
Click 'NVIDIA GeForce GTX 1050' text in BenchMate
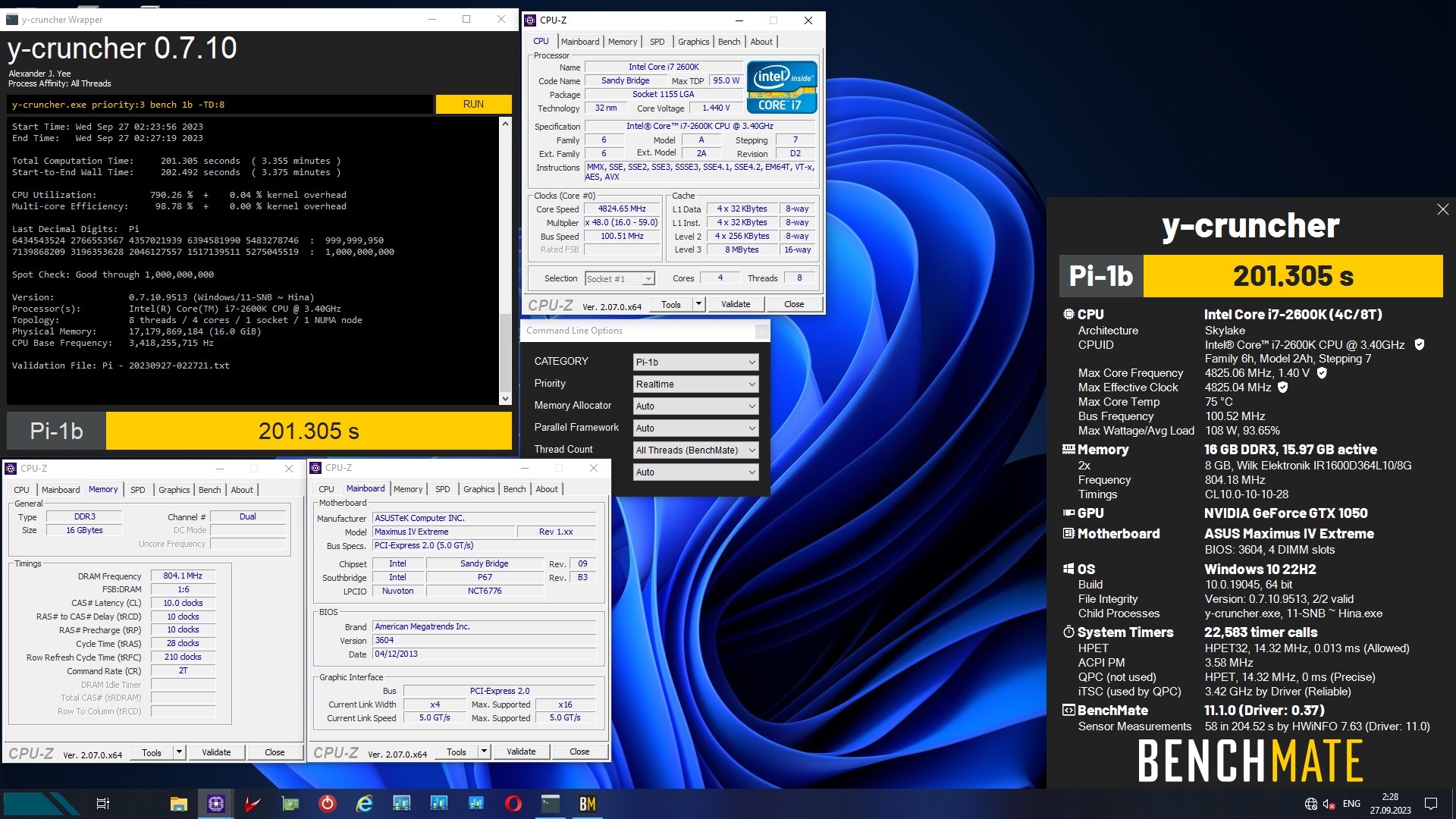click(1285, 513)
